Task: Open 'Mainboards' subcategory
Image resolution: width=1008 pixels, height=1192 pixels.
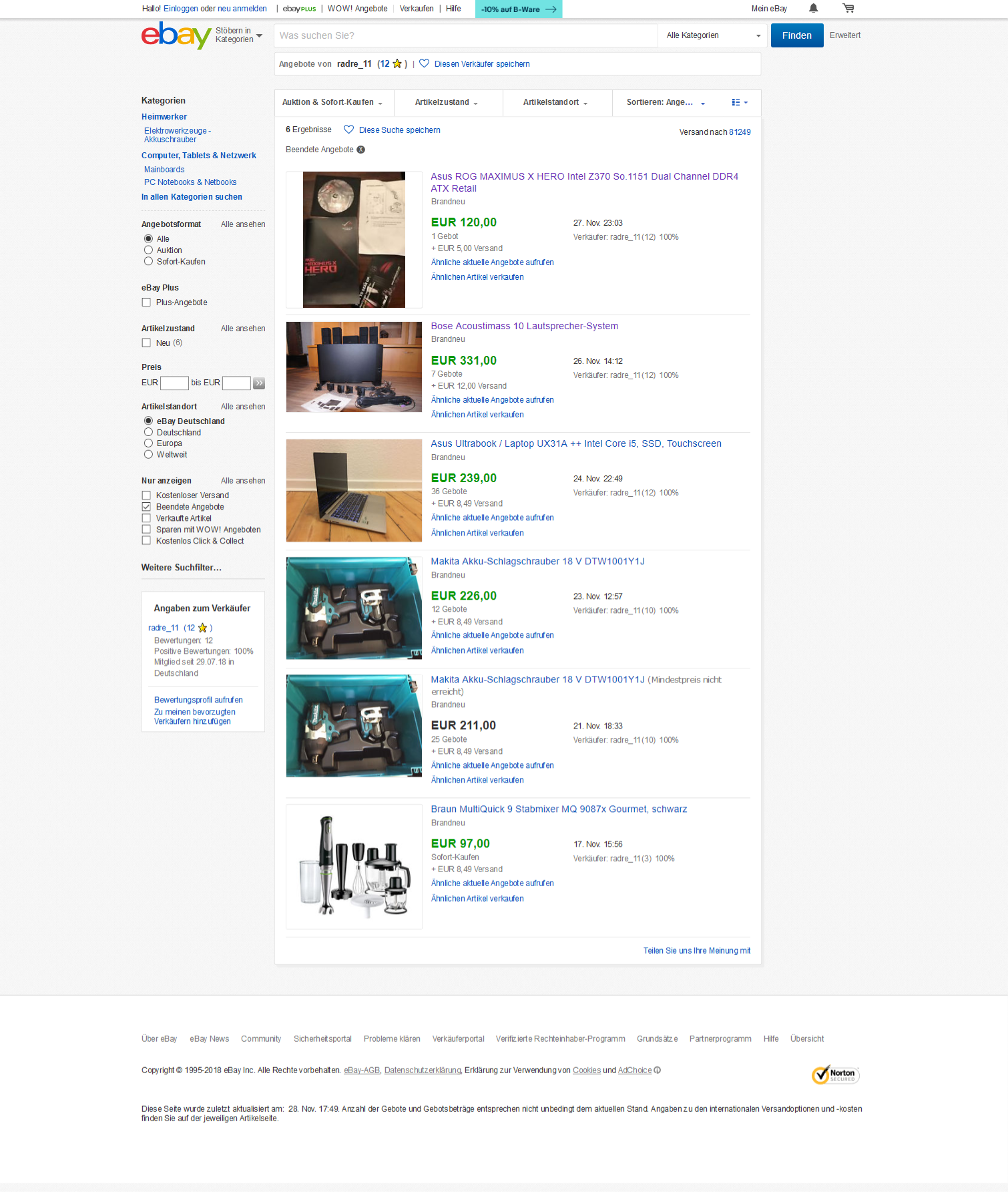Action: pos(164,170)
